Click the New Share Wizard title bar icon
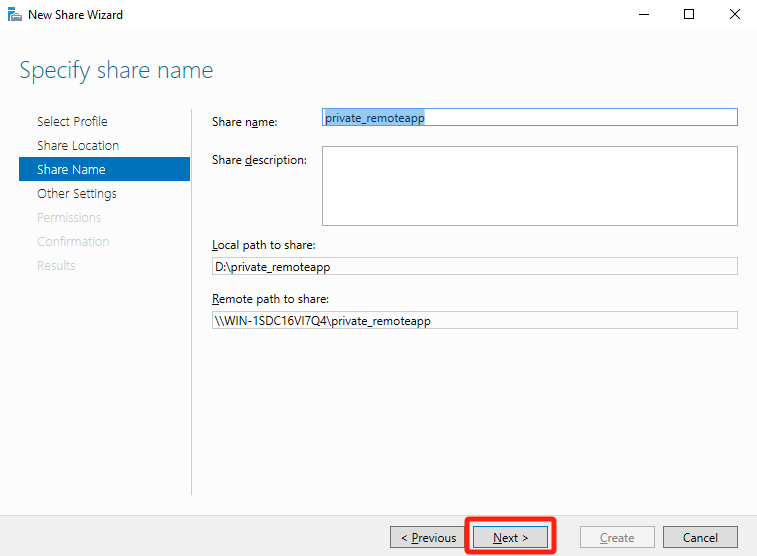Screen dimensions: 757x556 tap(14, 15)
